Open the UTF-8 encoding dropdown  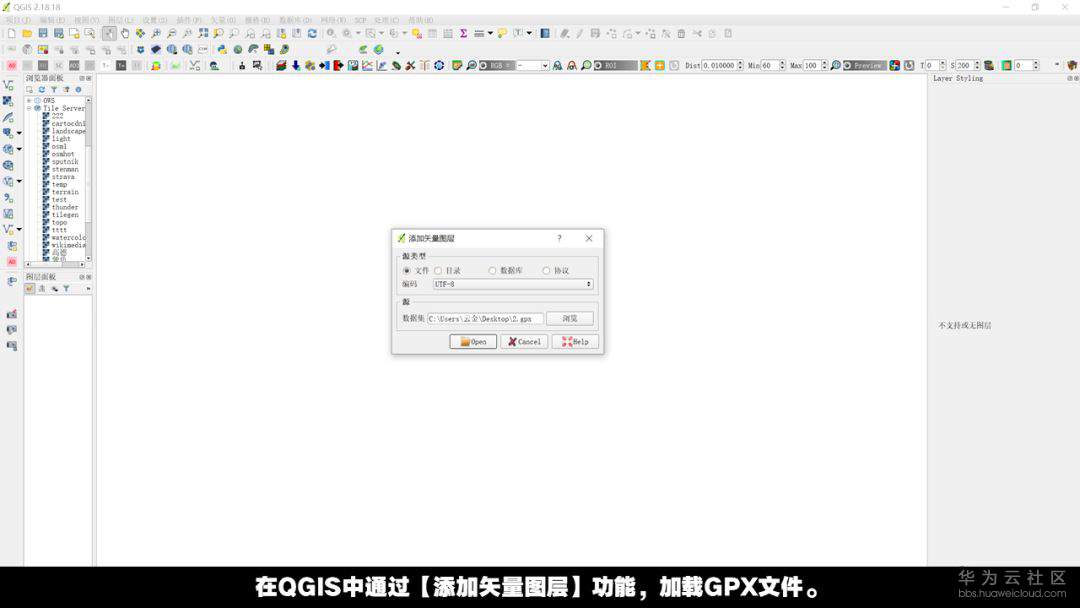coord(512,284)
